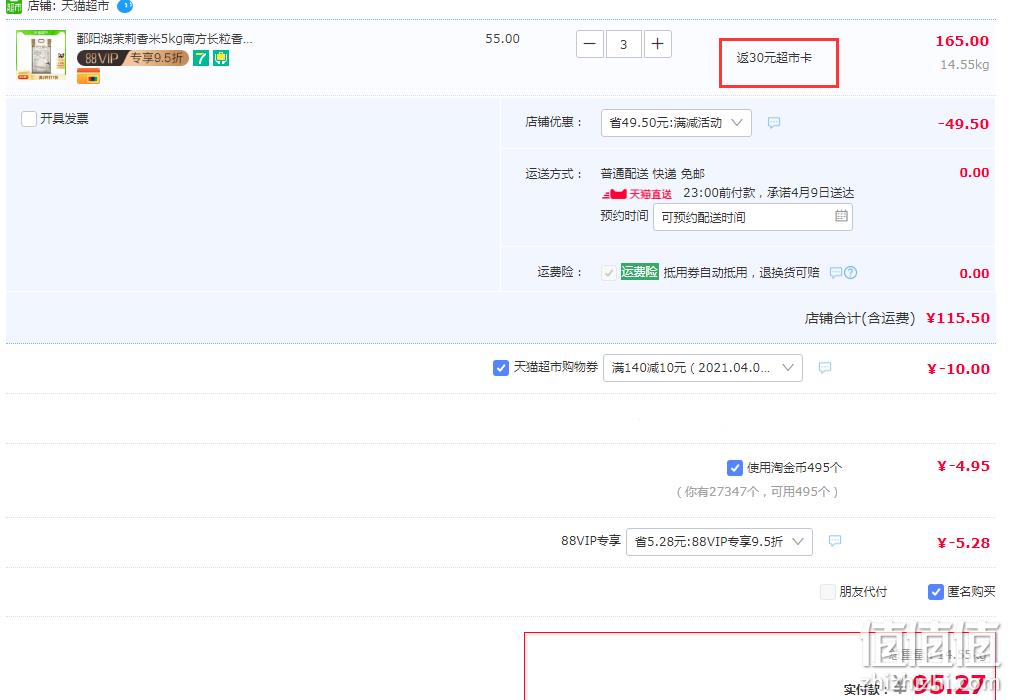Click the weight value 14.55kg
Image resolution: width=1010 pixels, height=700 pixels.
pos(964,64)
